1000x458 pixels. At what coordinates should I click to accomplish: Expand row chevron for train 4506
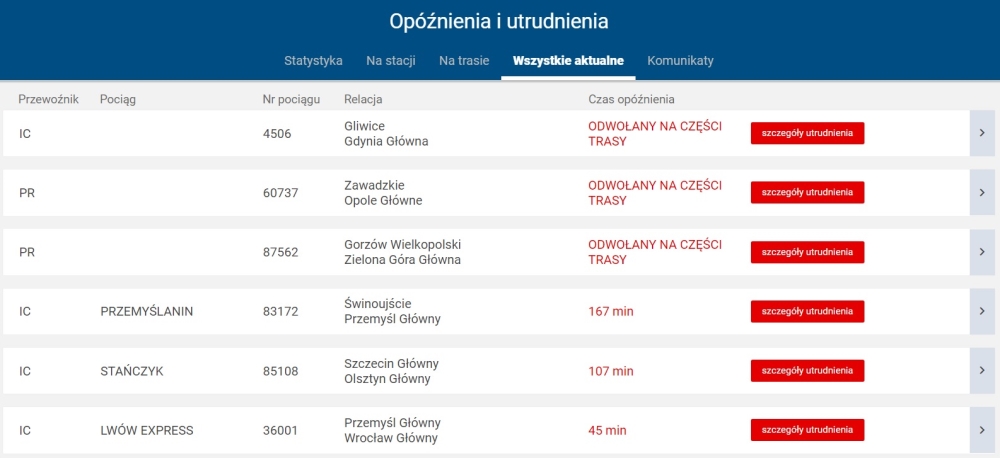(982, 133)
